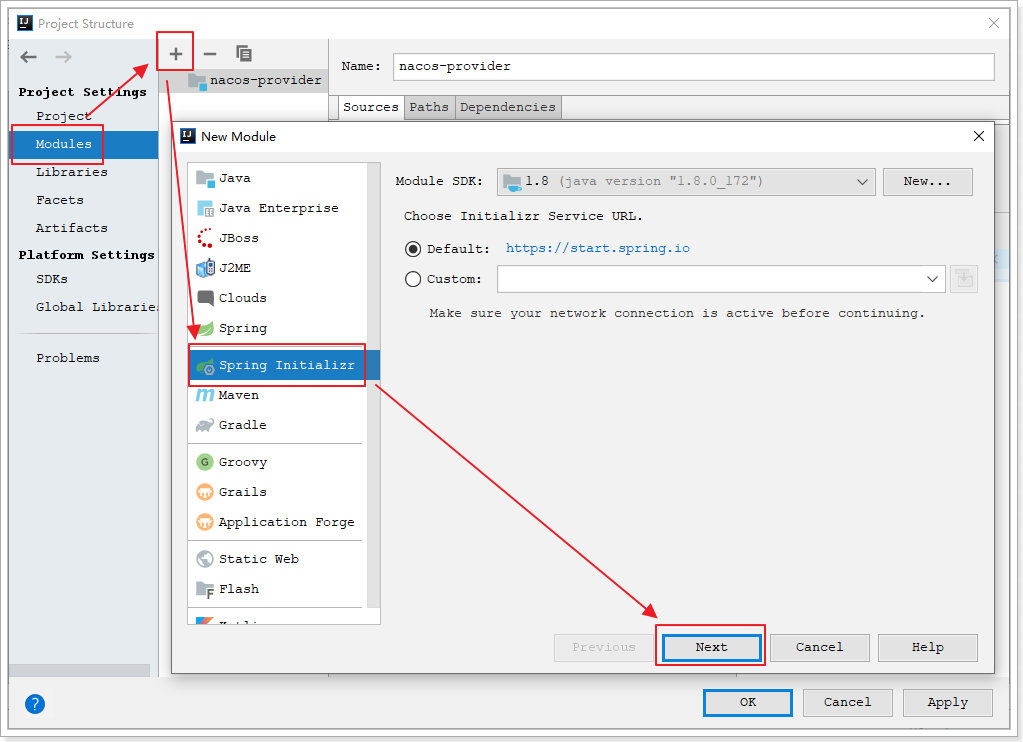Screen dimensions: 1023x742
Task: Click the copy module icon
Action: pos(244,54)
